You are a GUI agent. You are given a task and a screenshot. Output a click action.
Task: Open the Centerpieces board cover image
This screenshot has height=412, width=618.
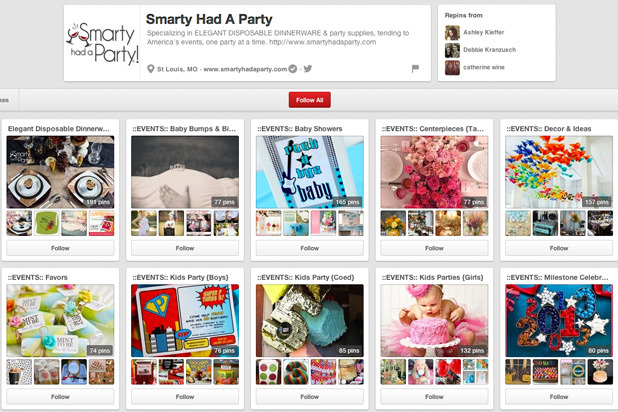coord(434,171)
